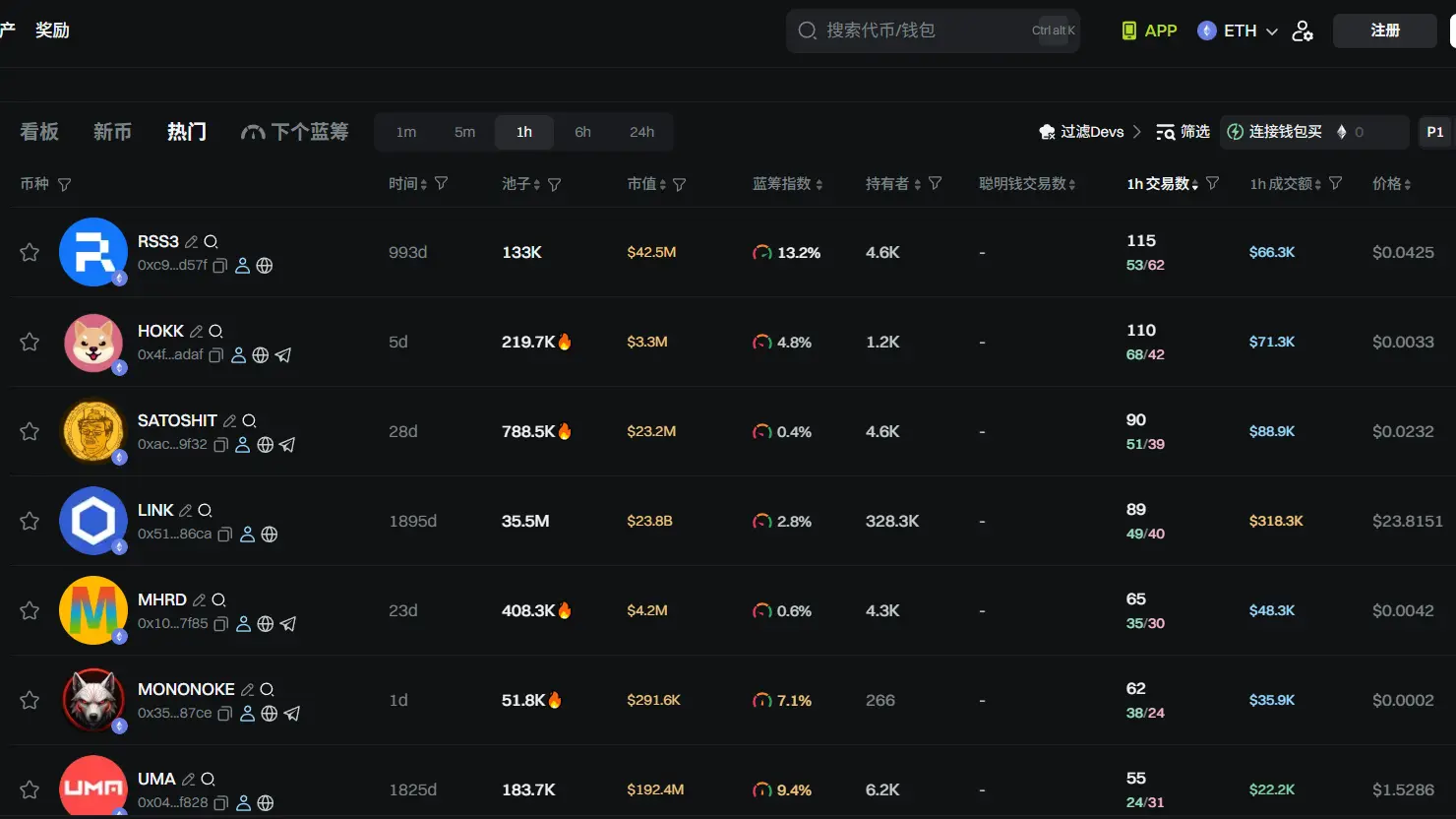Toggle favorite star for HOKK
The height and width of the screenshot is (819, 1456).
tap(30, 342)
